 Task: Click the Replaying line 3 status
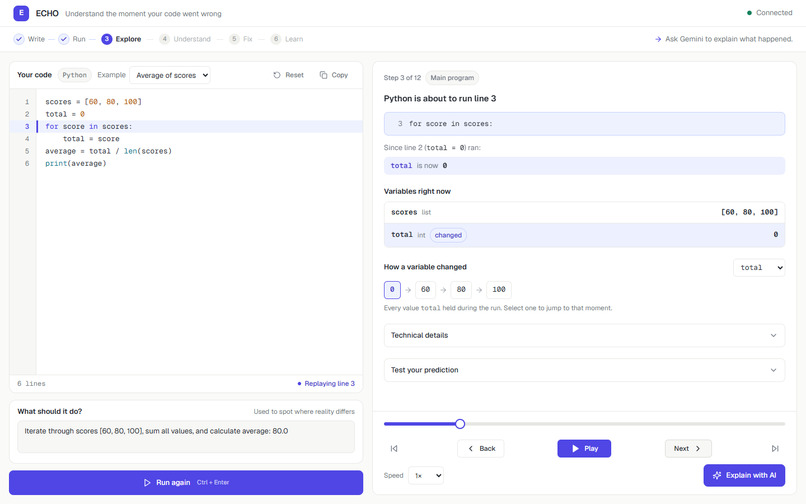[326, 384]
